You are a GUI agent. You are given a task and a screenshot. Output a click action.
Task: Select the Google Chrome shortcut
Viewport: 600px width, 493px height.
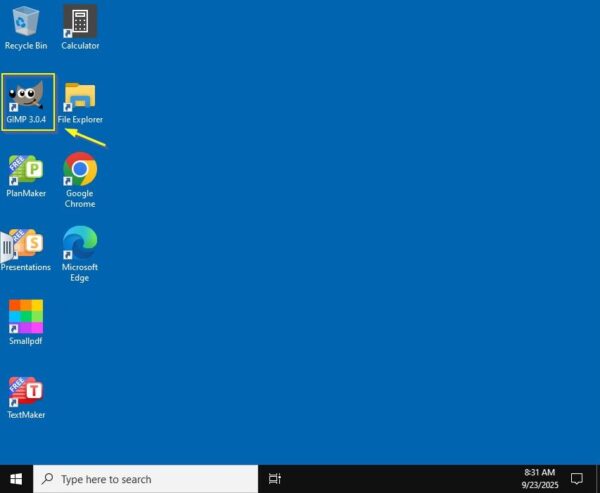pyautogui.click(x=80, y=180)
